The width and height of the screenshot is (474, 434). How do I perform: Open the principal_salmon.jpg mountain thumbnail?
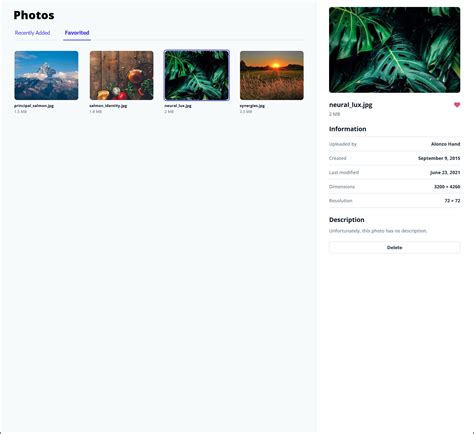pyautogui.click(x=46, y=75)
